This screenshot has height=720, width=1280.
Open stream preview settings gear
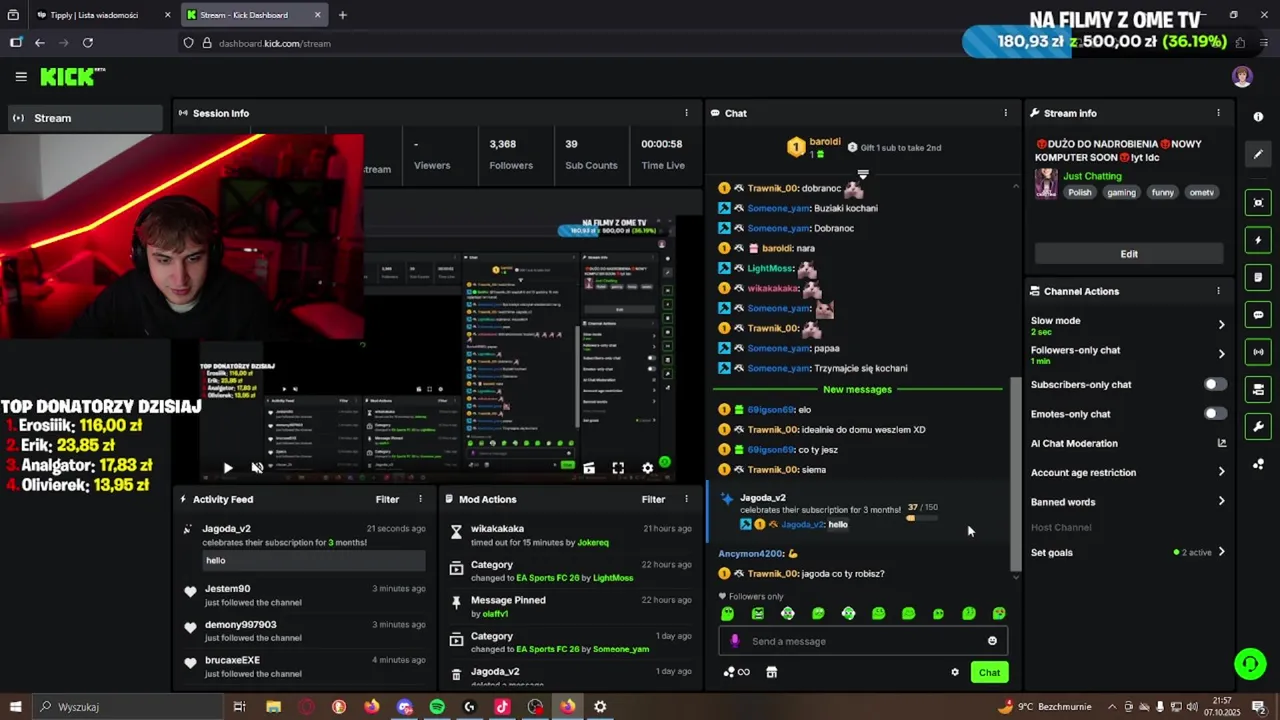point(647,467)
